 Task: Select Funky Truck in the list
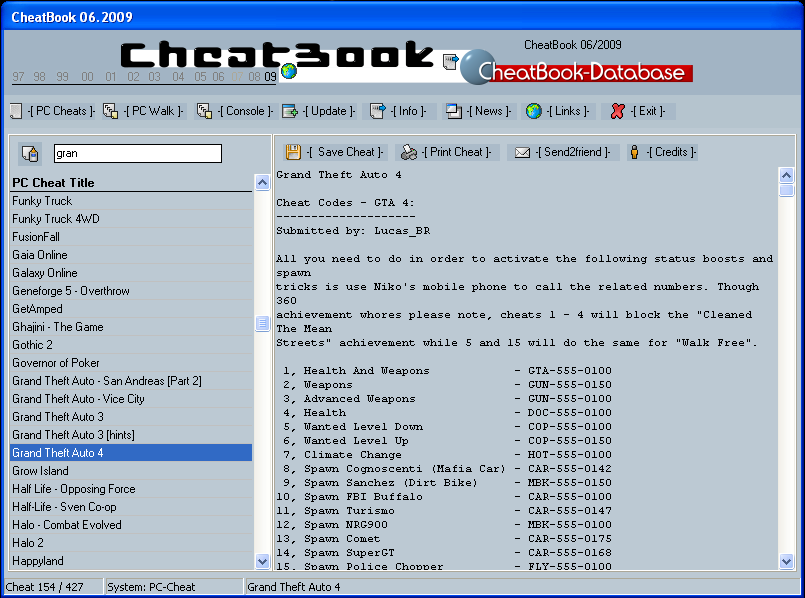point(131,201)
